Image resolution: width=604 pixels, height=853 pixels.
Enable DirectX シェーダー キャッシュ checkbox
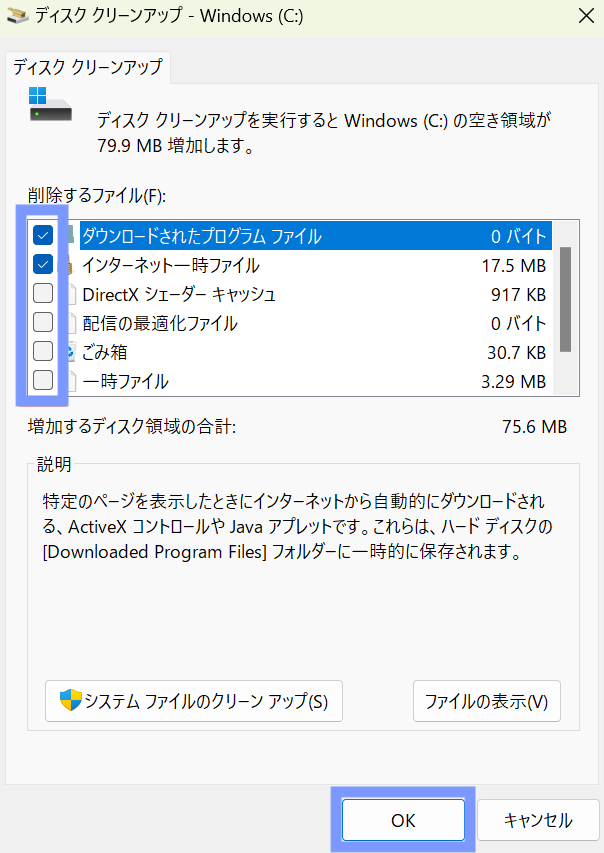pos(43,293)
